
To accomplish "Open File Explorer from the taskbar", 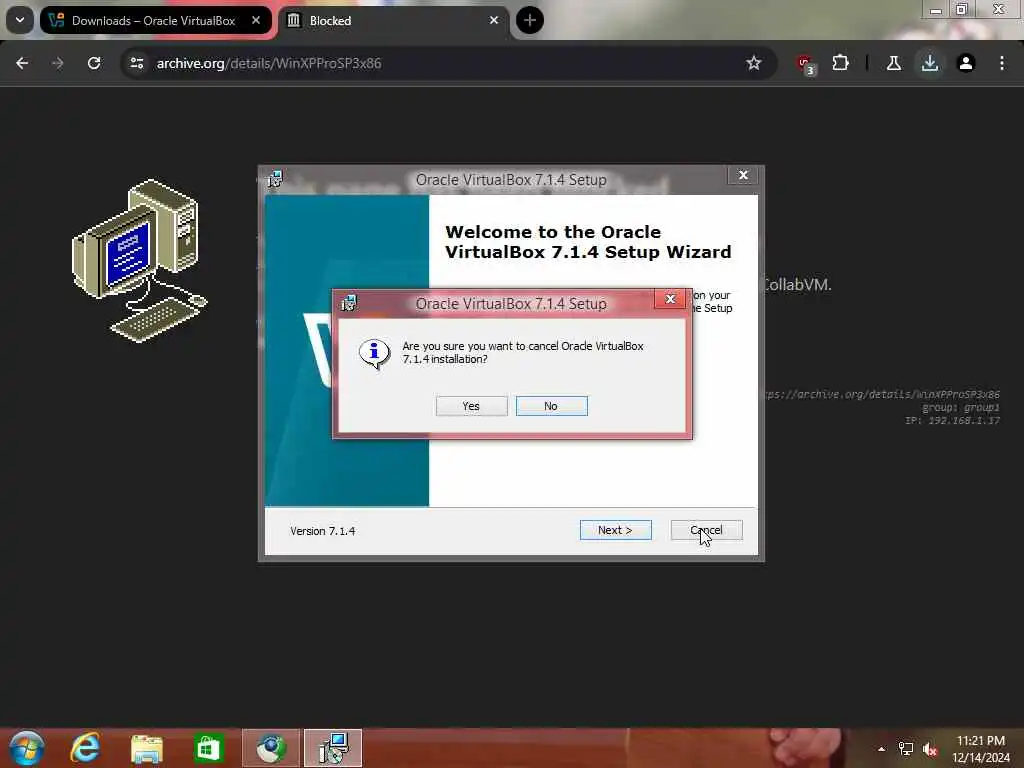I will pos(146,748).
